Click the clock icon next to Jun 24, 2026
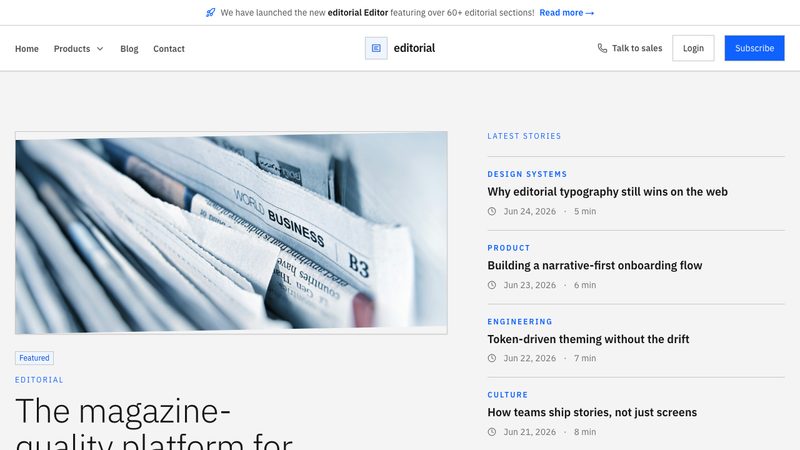 coord(492,211)
